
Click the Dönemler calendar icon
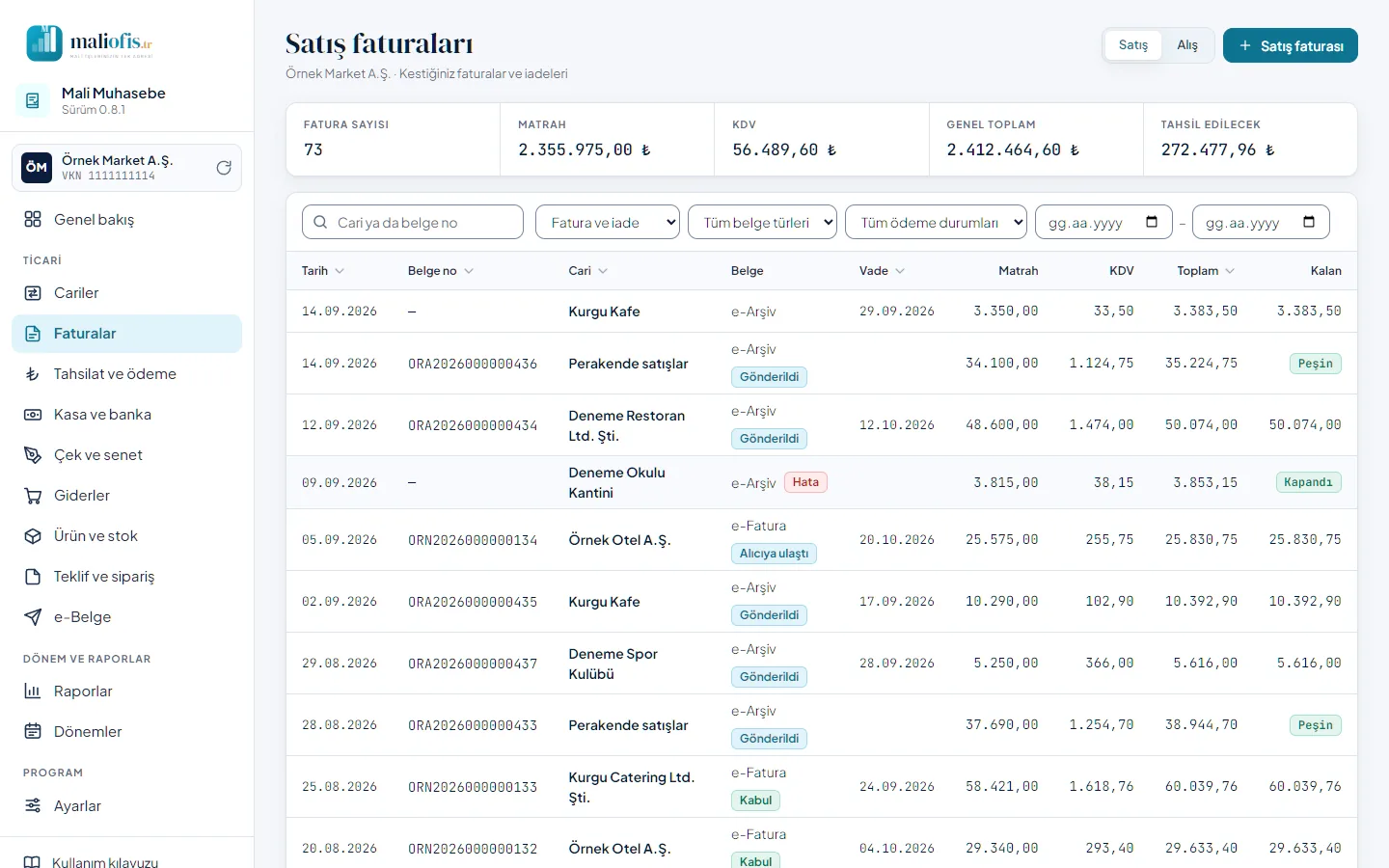click(x=33, y=732)
